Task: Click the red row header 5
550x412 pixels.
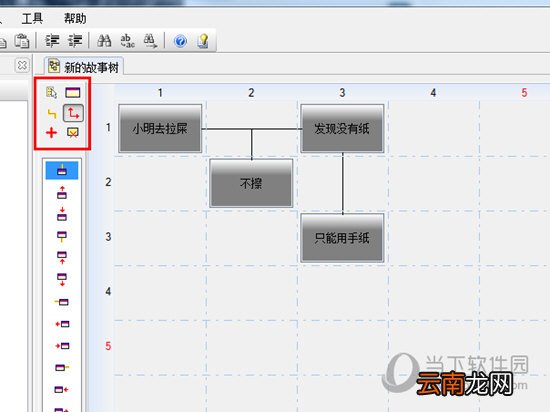Action: [108, 346]
